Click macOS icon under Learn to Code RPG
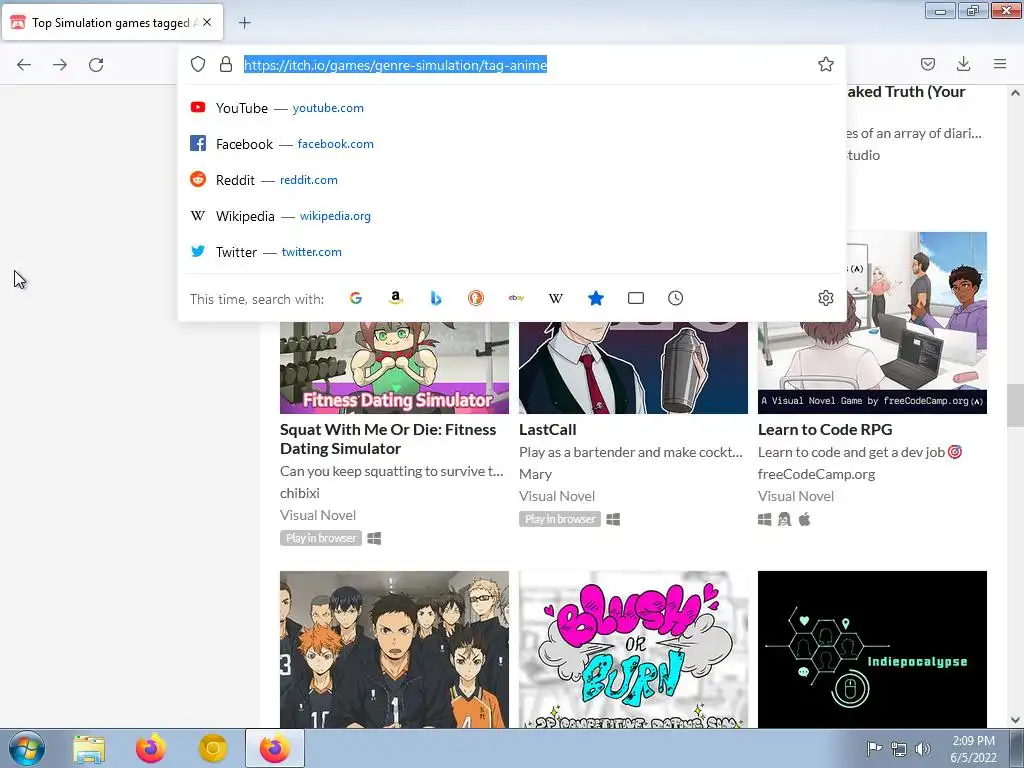Image resolution: width=1024 pixels, height=768 pixels. coord(805,519)
